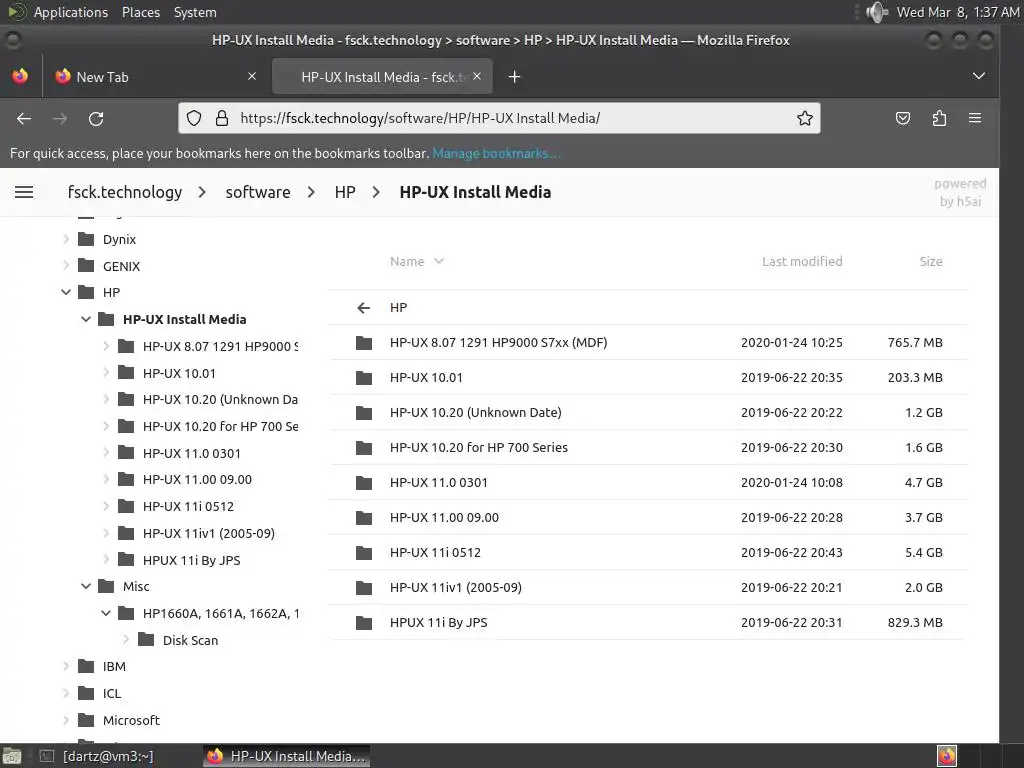Expand the Microsoft tree node
The height and width of the screenshot is (768, 1024).
66,720
